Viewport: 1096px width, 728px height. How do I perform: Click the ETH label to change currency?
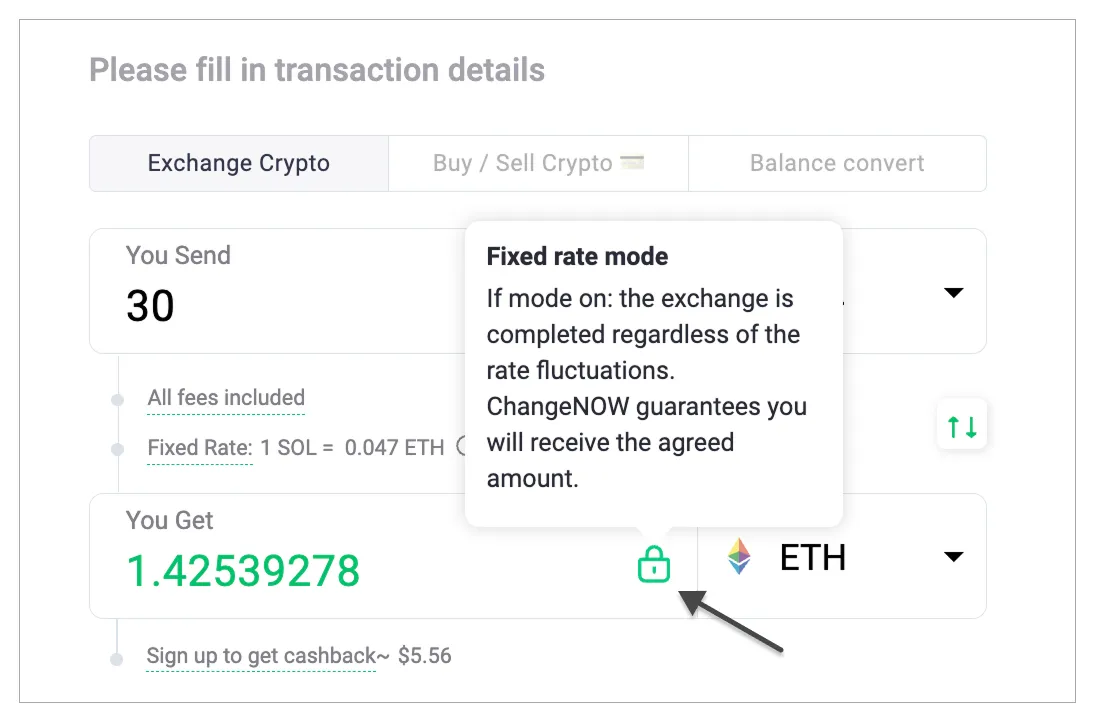click(813, 557)
